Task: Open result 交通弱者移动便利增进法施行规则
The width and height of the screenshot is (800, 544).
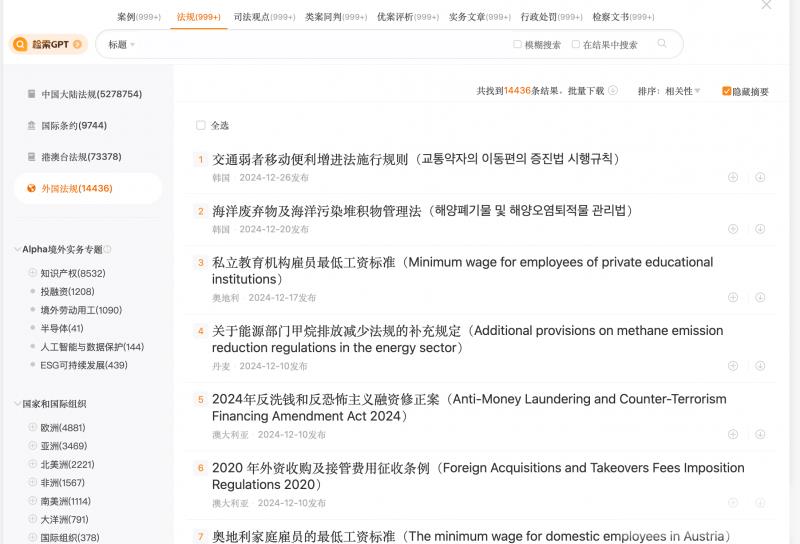Action: pyautogui.click(x=416, y=159)
